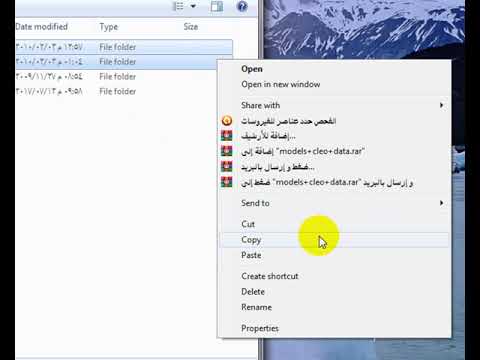The width and height of the screenshot is (480, 360).
Task: Select the first File folder row timed ١٢:٥٧
Action: coord(124,47)
